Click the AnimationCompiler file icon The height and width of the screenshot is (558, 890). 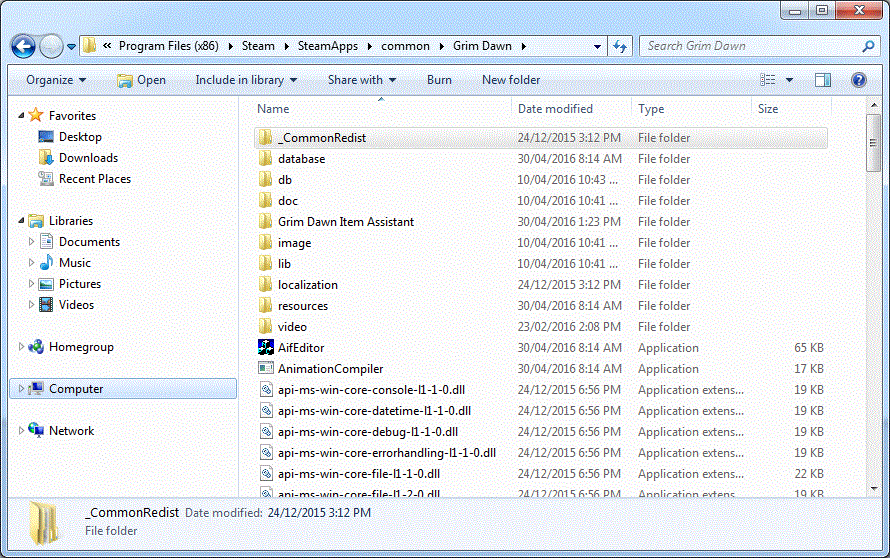(266, 369)
